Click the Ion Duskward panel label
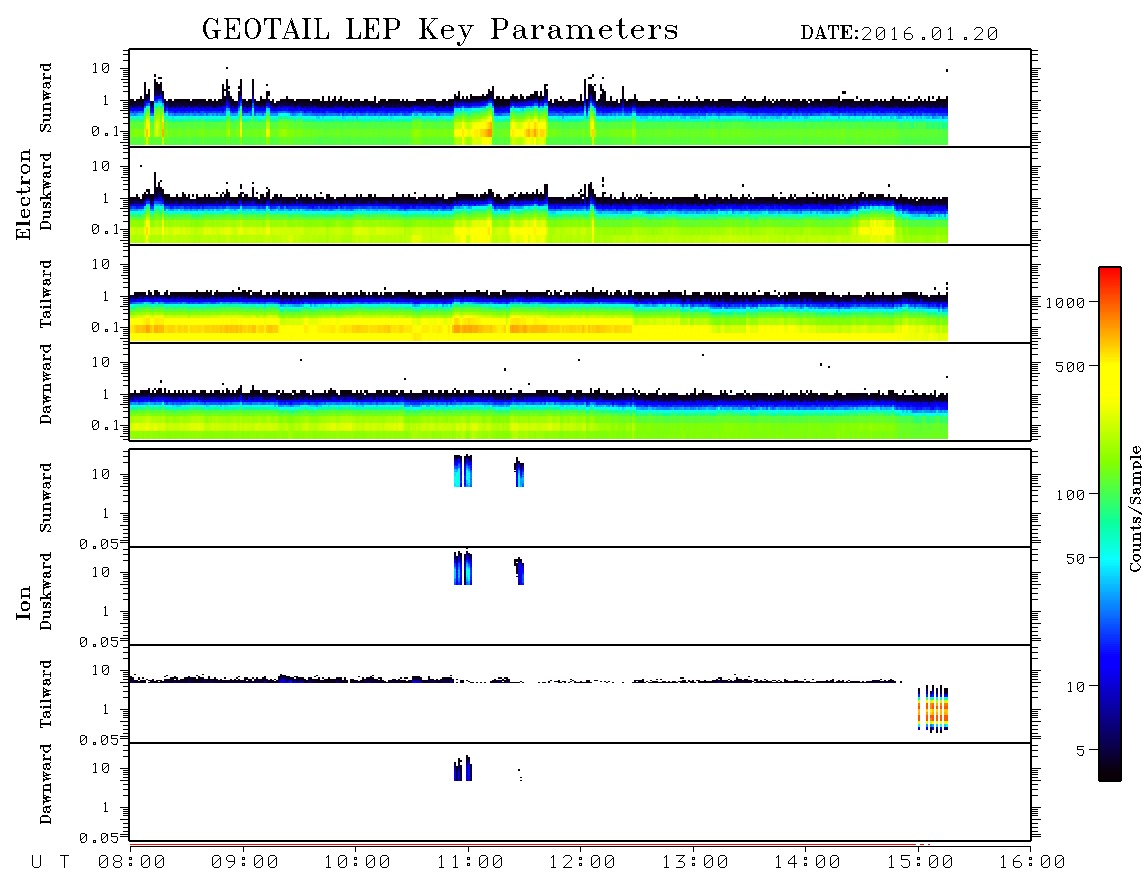 46,591
